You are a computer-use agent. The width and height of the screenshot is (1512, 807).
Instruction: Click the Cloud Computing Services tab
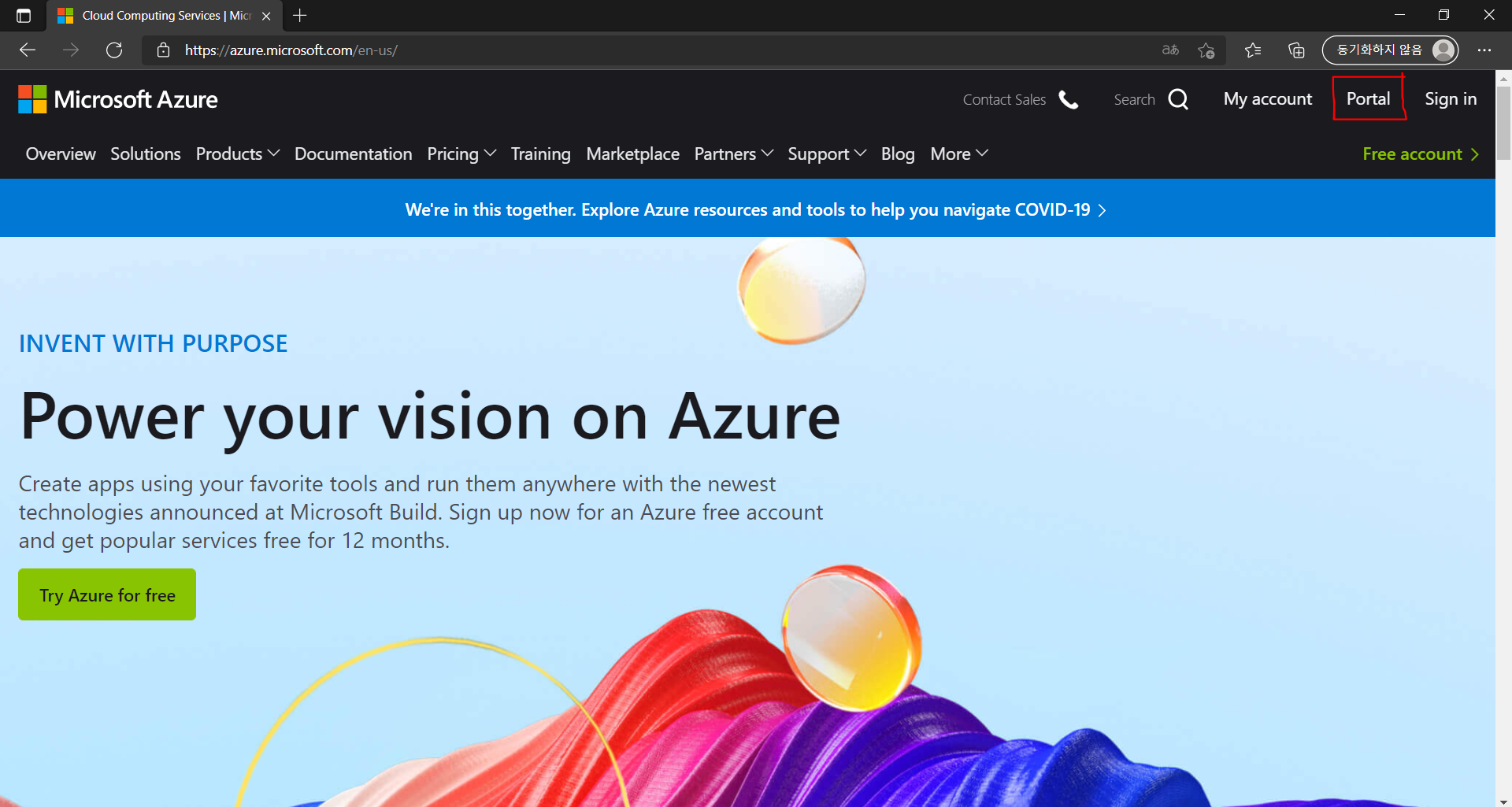coord(165,16)
